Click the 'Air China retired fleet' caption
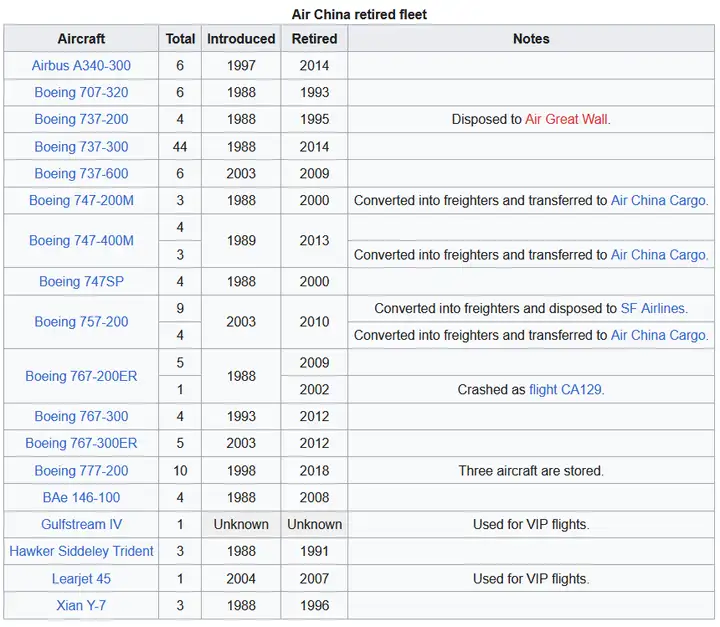Screen dimensions: 720x627 tap(359, 14)
